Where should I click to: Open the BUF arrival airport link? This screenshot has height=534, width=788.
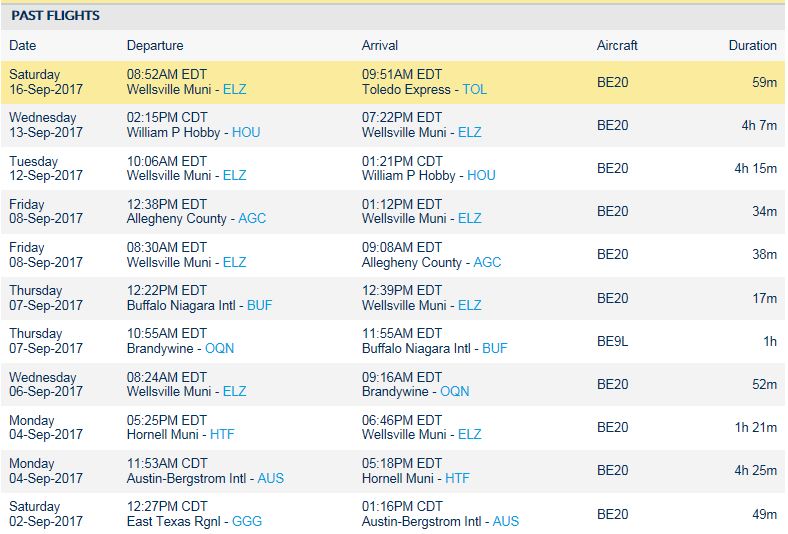tap(495, 348)
